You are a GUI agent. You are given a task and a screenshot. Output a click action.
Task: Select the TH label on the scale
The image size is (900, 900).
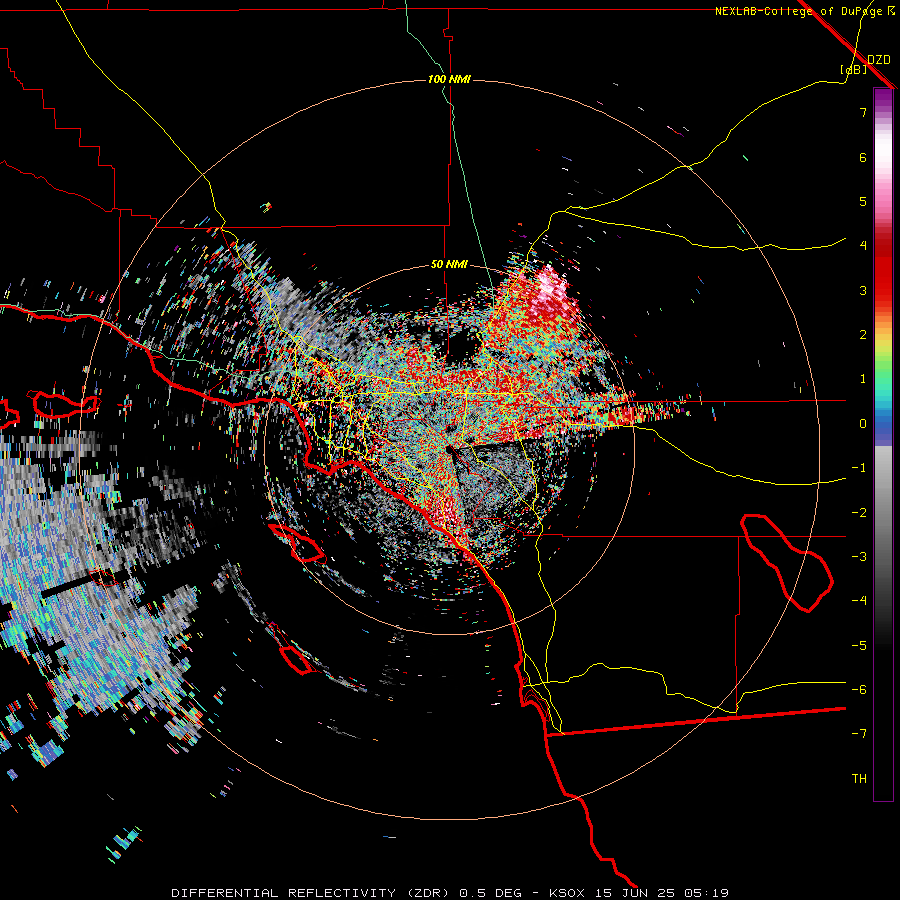(859, 779)
